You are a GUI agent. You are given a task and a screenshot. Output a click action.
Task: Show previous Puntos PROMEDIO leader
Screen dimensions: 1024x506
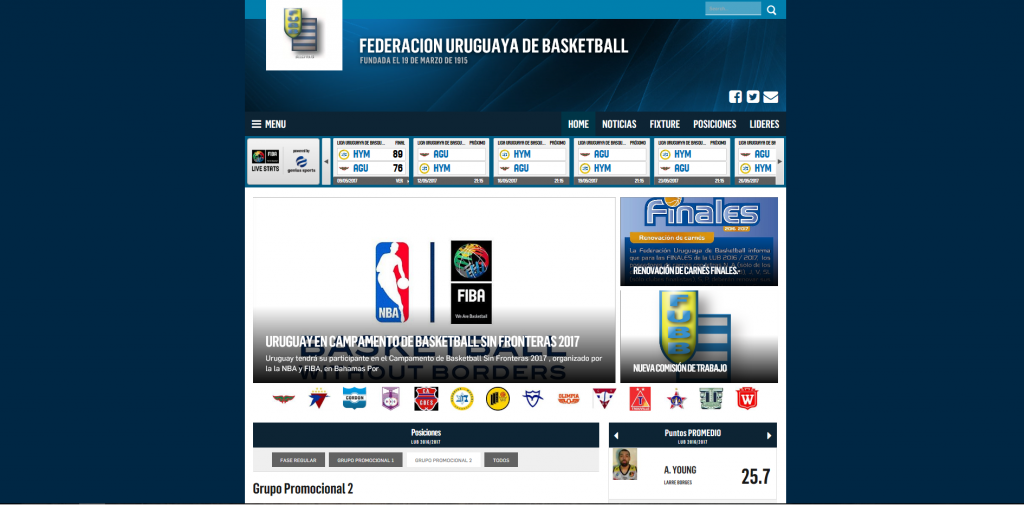[x=616, y=435]
